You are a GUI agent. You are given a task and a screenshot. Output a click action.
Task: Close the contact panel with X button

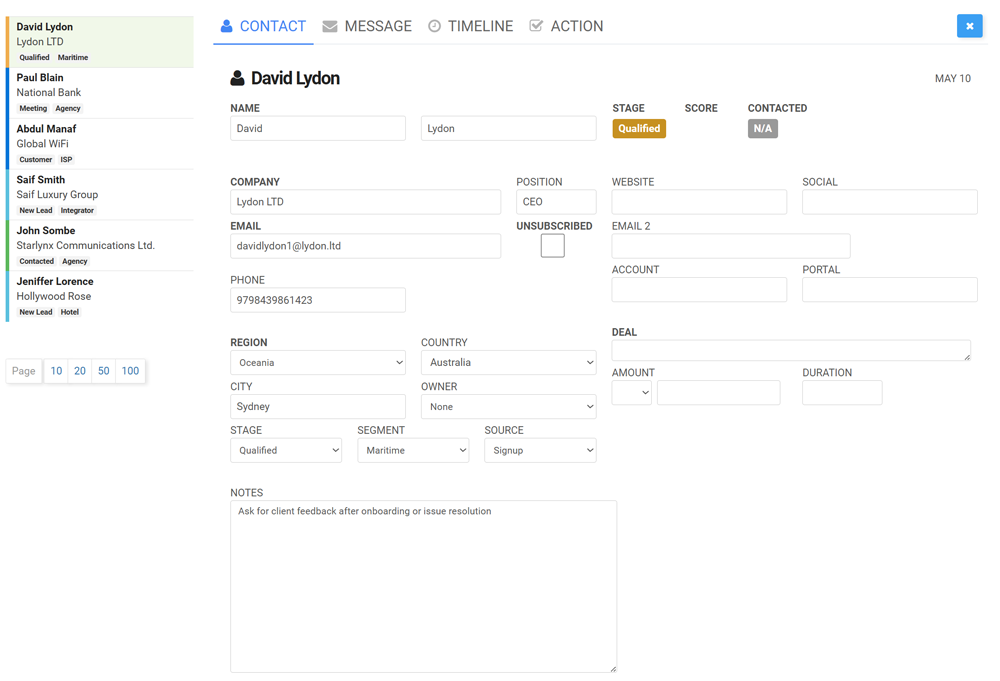(969, 26)
